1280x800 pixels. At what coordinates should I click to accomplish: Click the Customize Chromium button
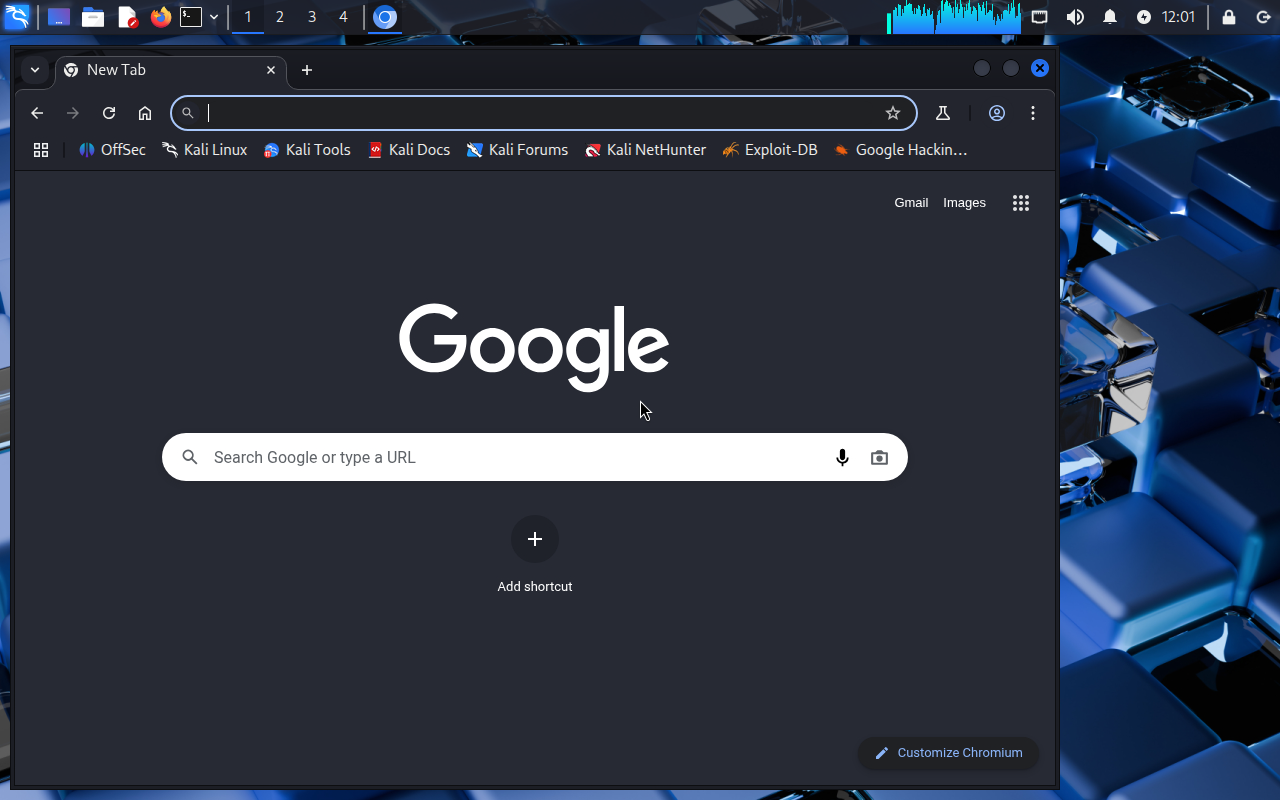[948, 753]
